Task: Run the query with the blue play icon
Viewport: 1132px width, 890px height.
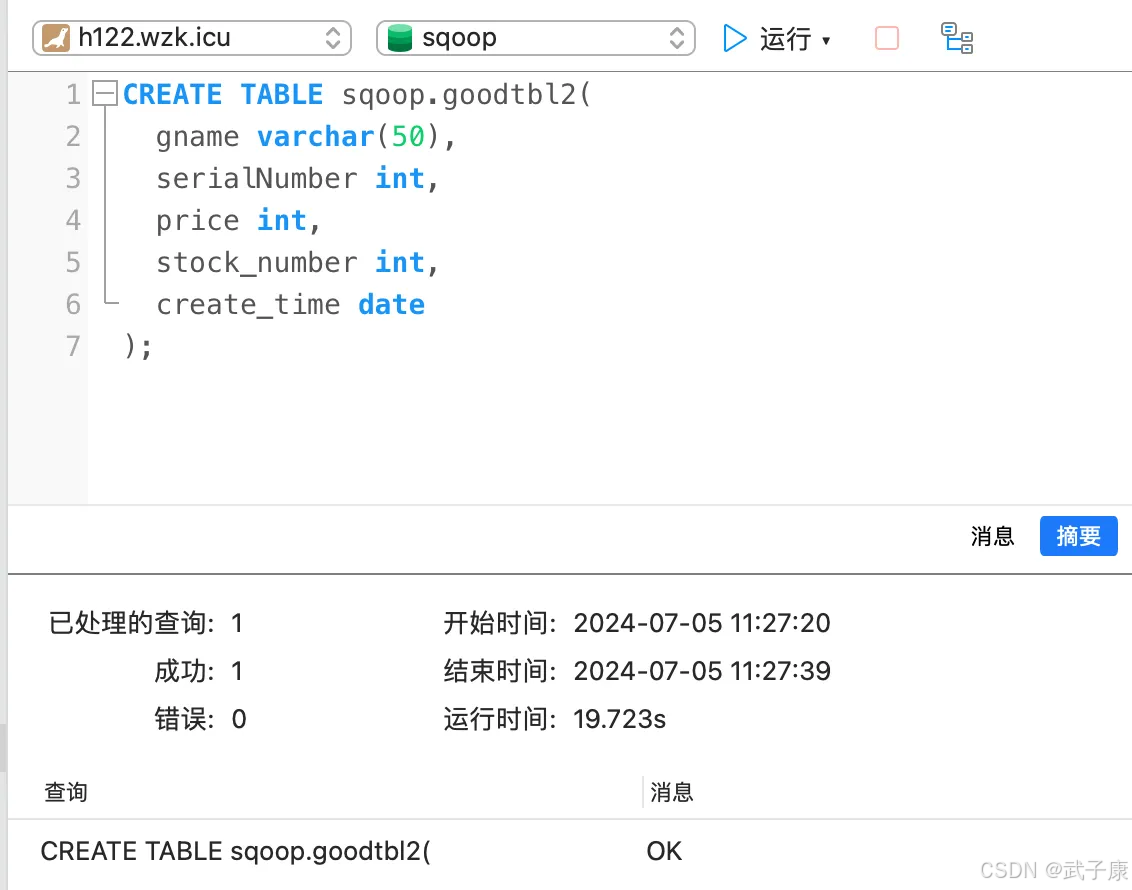Action: pos(733,38)
